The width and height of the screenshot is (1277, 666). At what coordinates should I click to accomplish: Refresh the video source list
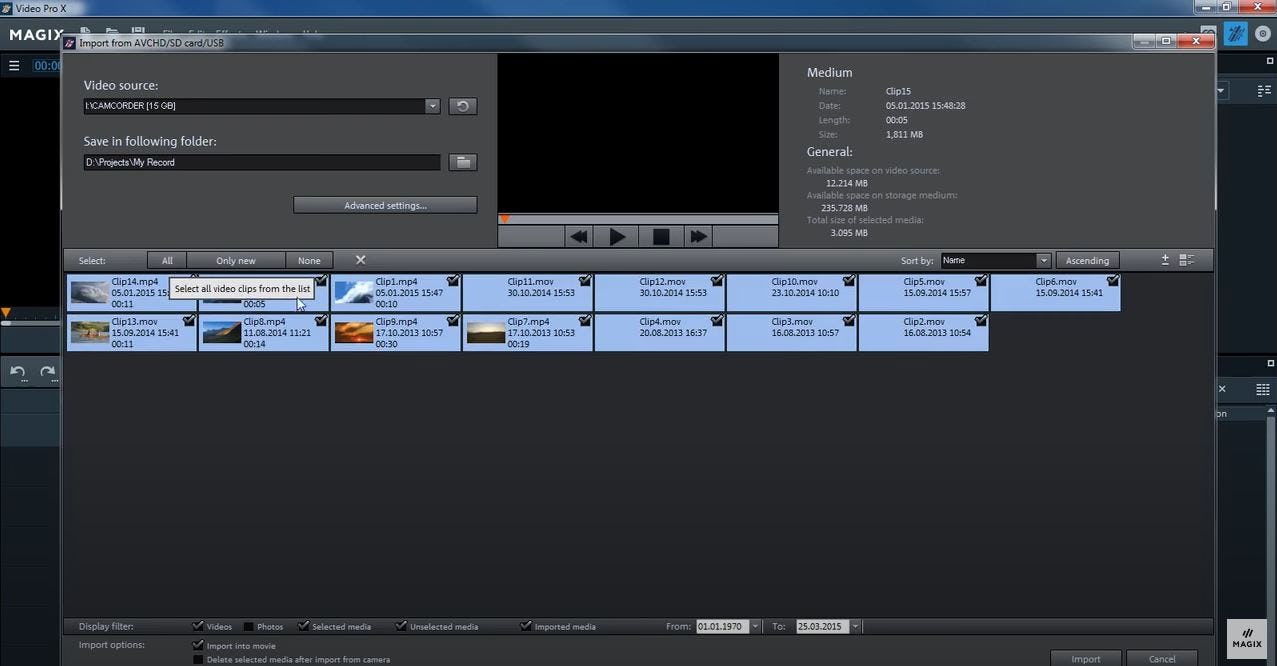(x=462, y=106)
